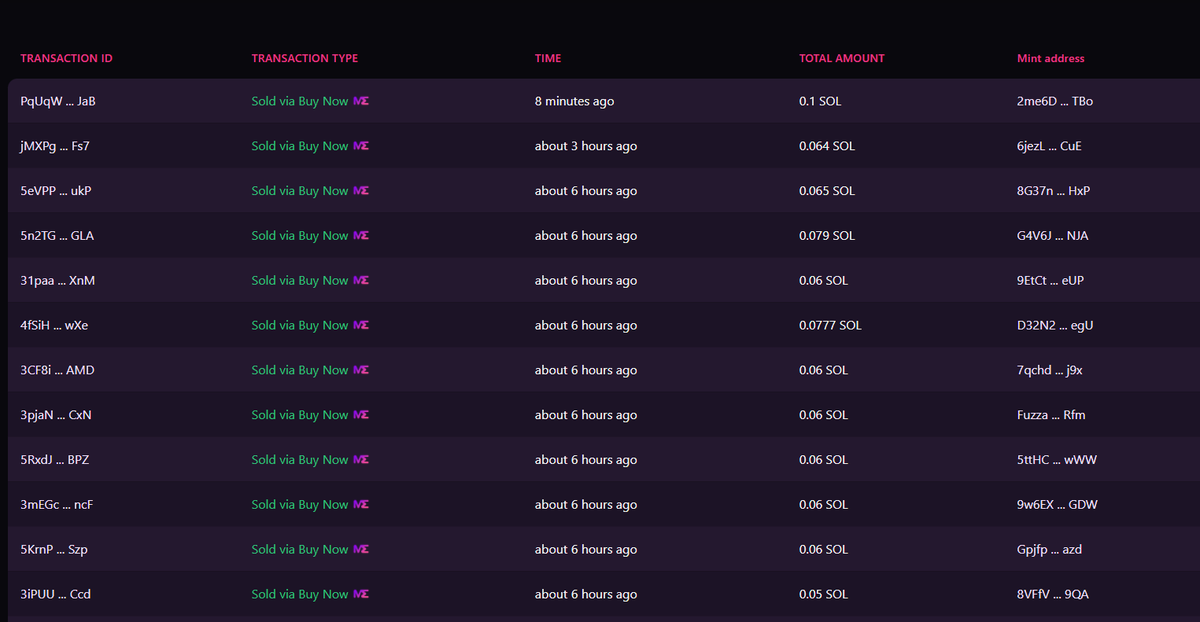
Task: Click the TOTAL AMOUNT column header
Action: (x=842, y=58)
